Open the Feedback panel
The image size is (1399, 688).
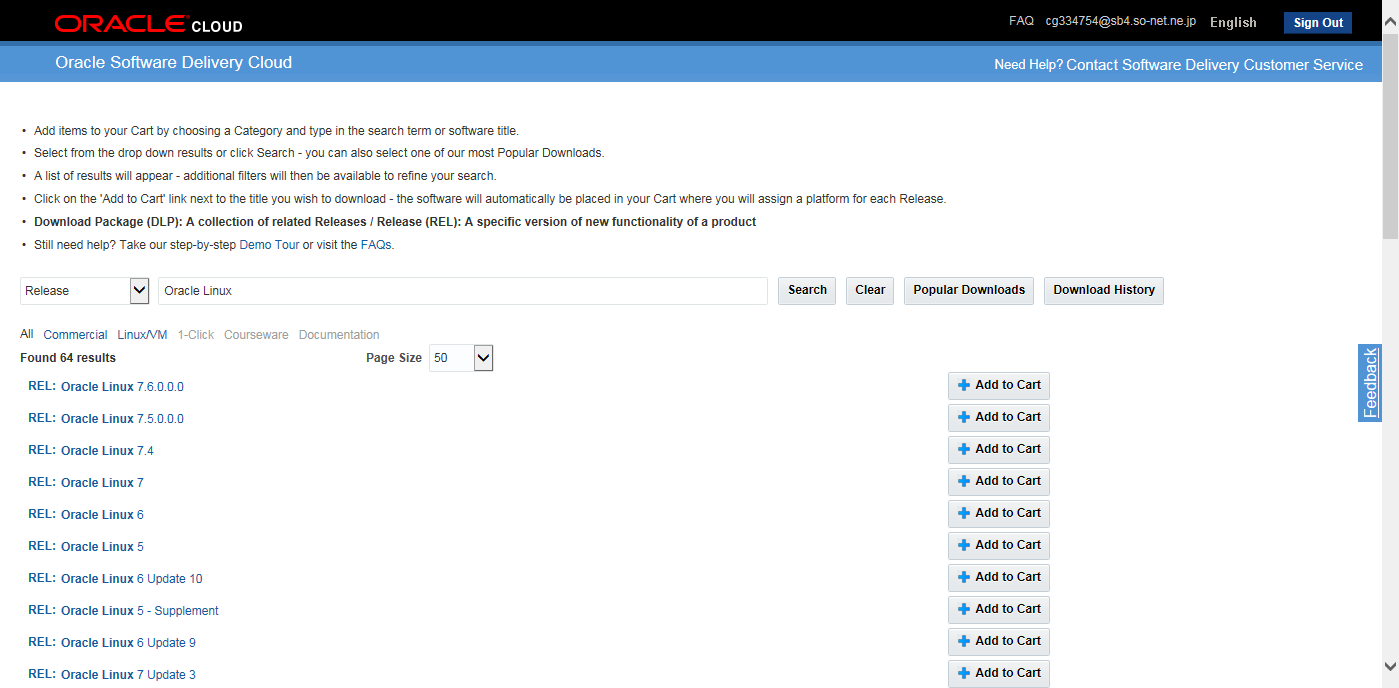[1369, 383]
